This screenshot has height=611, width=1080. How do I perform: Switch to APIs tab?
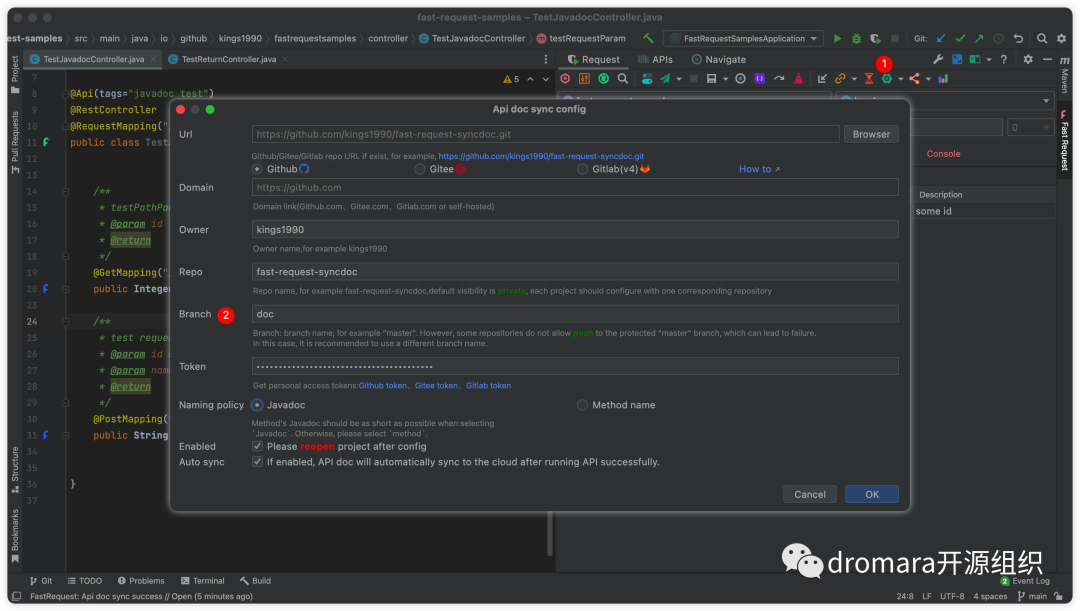point(655,59)
